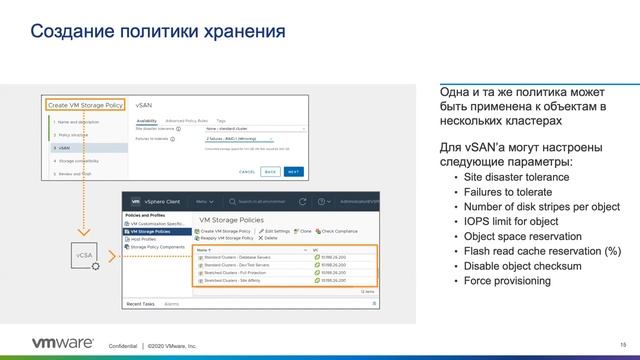Click the CANCEL button in wizard

(x=247, y=172)
